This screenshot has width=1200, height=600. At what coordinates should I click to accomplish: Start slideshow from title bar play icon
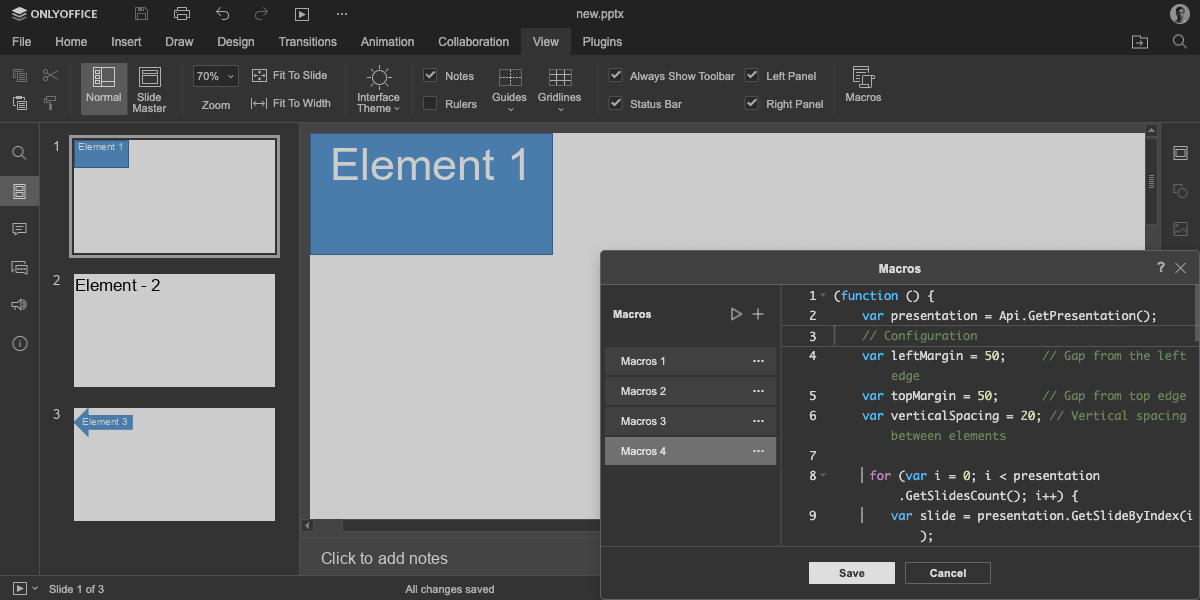pos(302,14)
